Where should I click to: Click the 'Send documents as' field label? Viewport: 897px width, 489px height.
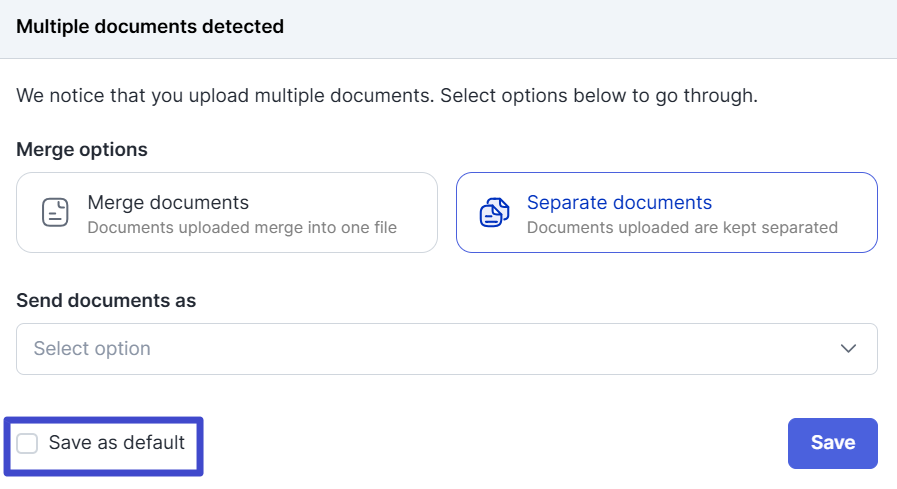[106, 300]
